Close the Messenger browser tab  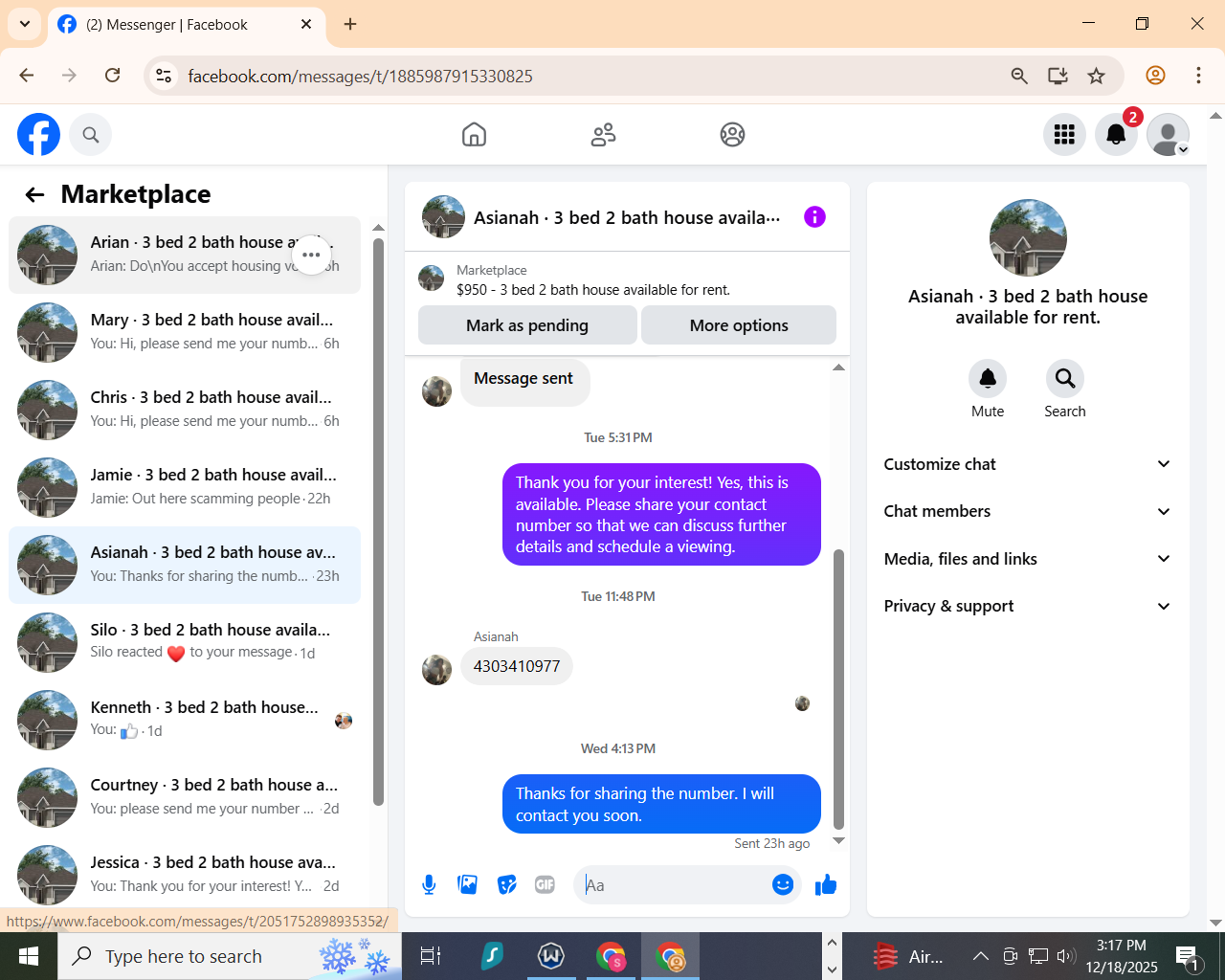(x=306, y=24)
